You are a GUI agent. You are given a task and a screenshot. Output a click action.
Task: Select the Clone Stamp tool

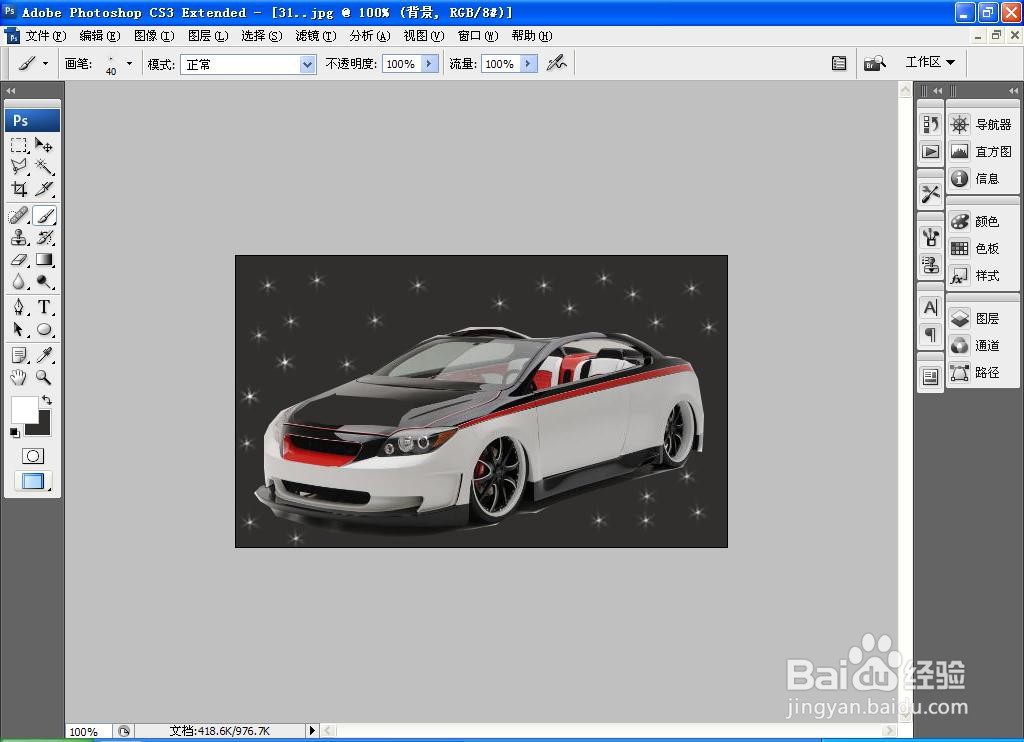click(19, 237)
